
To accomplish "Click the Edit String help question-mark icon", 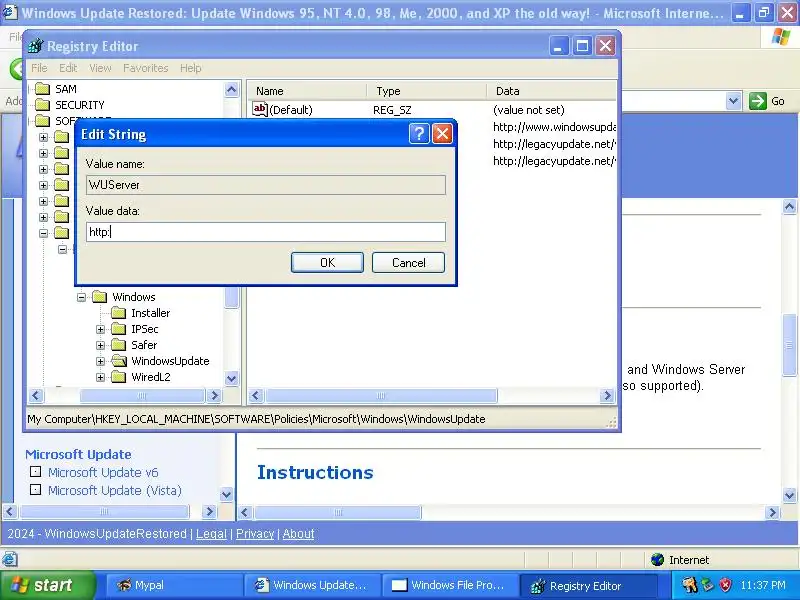I will [419, 134].
